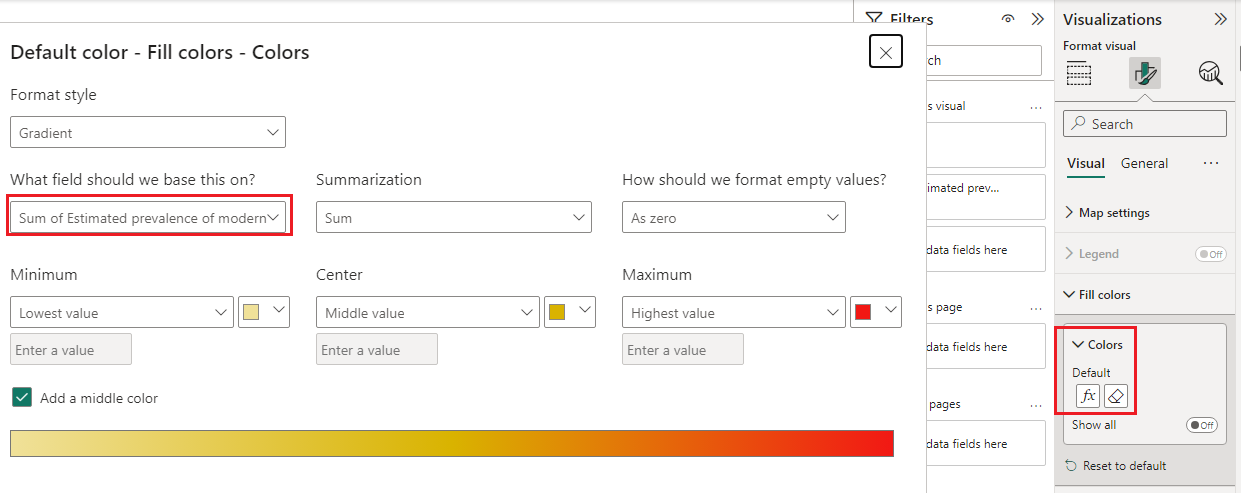This screenshot has height=493, width=1241.
Task: Click the Format visual label
Action: point(1099,45)
